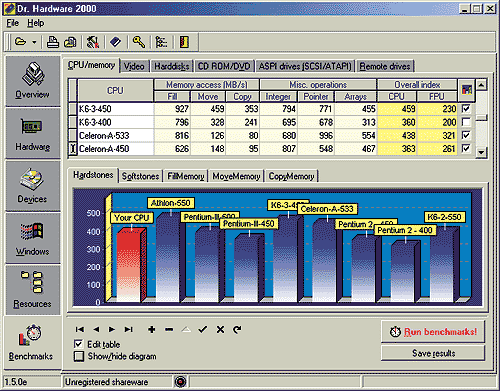Click the tree list toolbar icon

[x=161, y=42]
